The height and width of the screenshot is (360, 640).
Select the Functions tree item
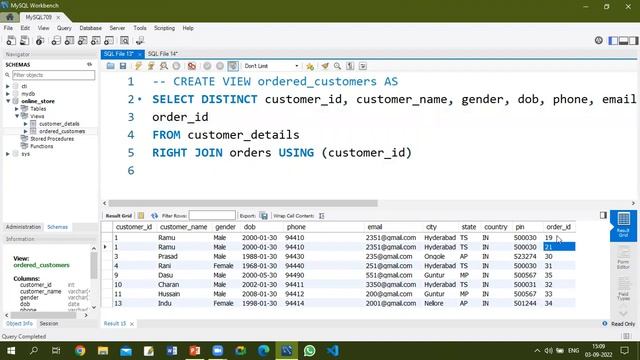click(x=41, y=146)
